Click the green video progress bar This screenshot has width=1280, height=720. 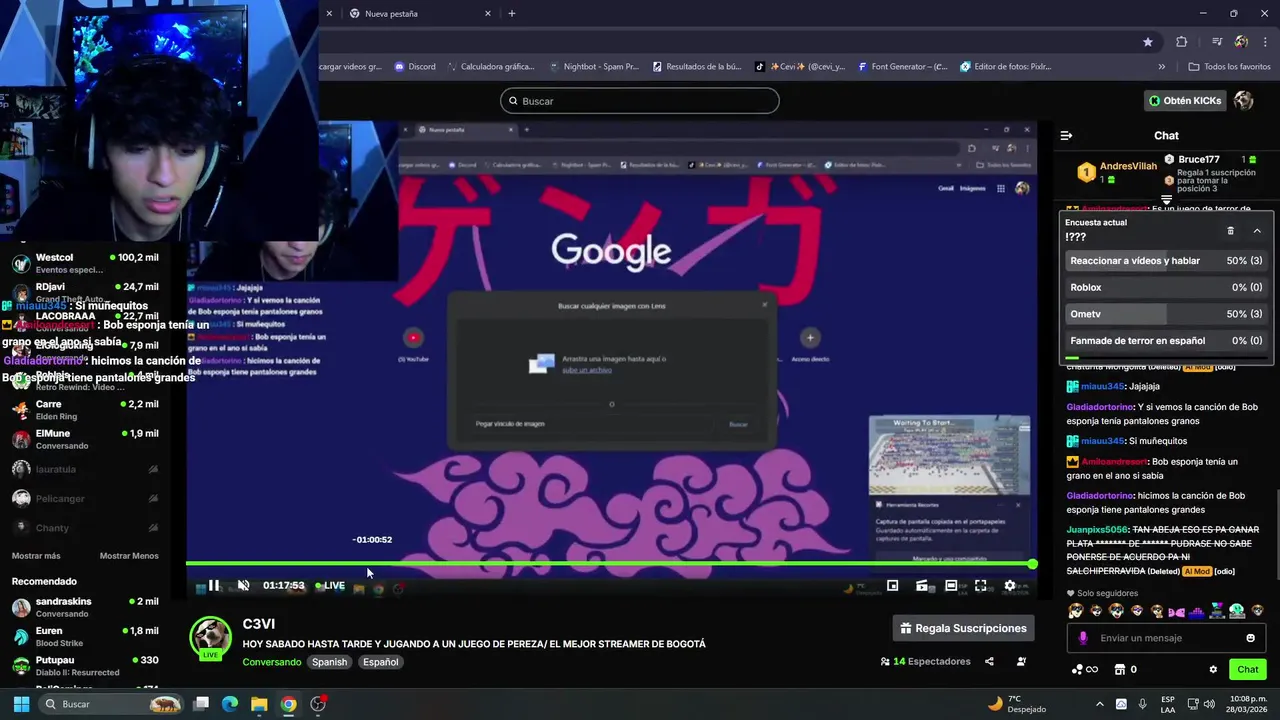[609, 564]
